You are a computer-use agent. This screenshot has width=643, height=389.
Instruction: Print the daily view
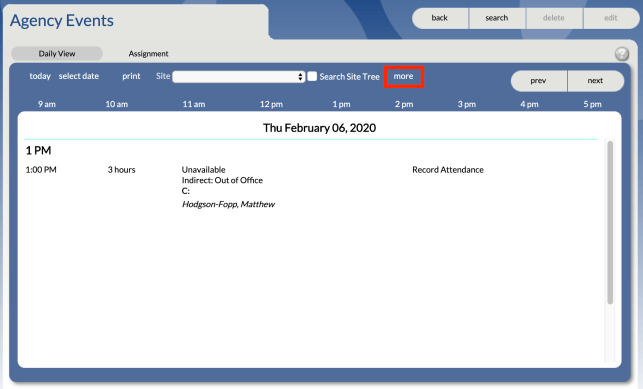[x=131, y=76]
